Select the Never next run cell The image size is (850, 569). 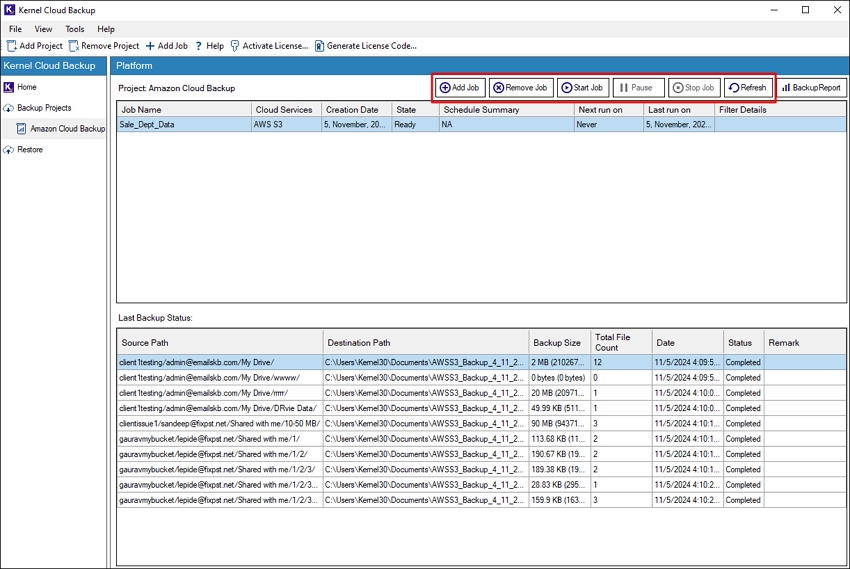(x=609, y=125)
